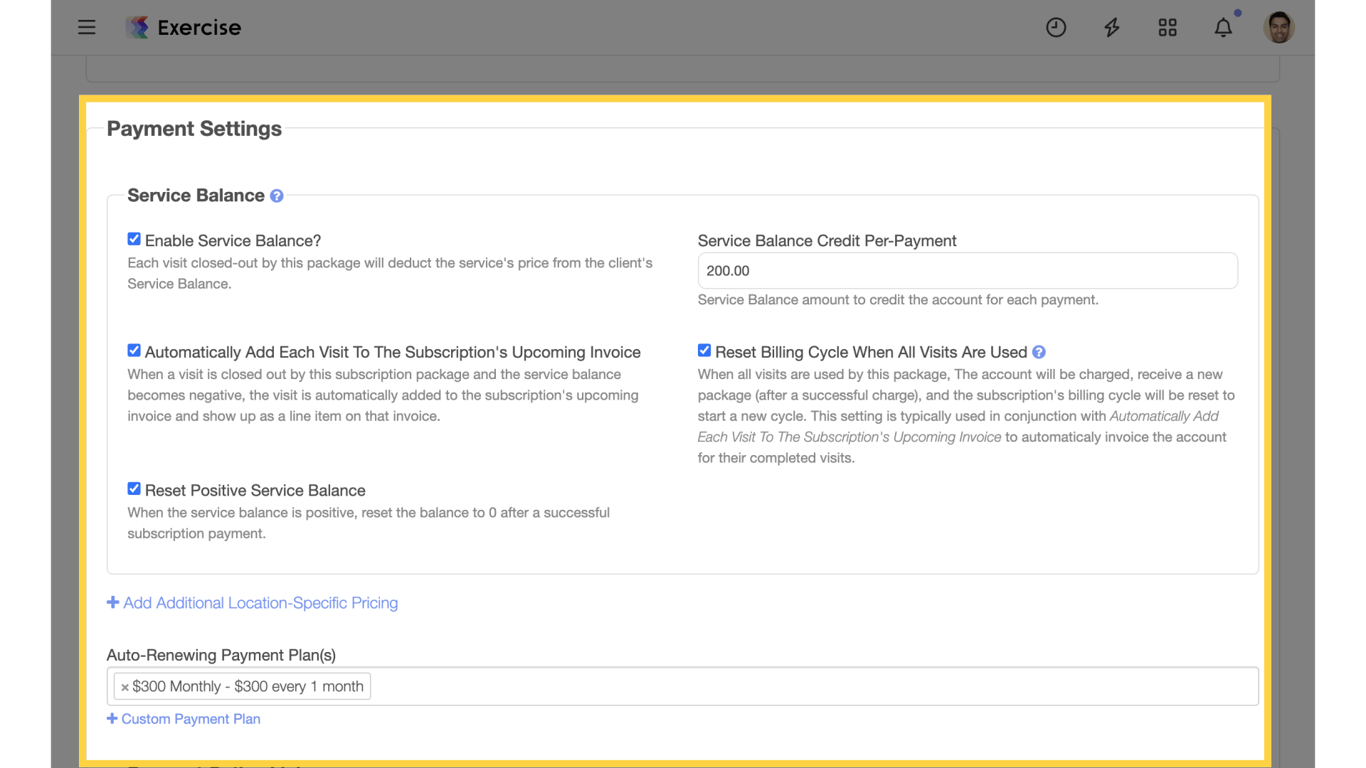Viewport: 1366px width, 768px height.
Task: Uncheck Enable Service Balance?
Action: coord(134,239)
